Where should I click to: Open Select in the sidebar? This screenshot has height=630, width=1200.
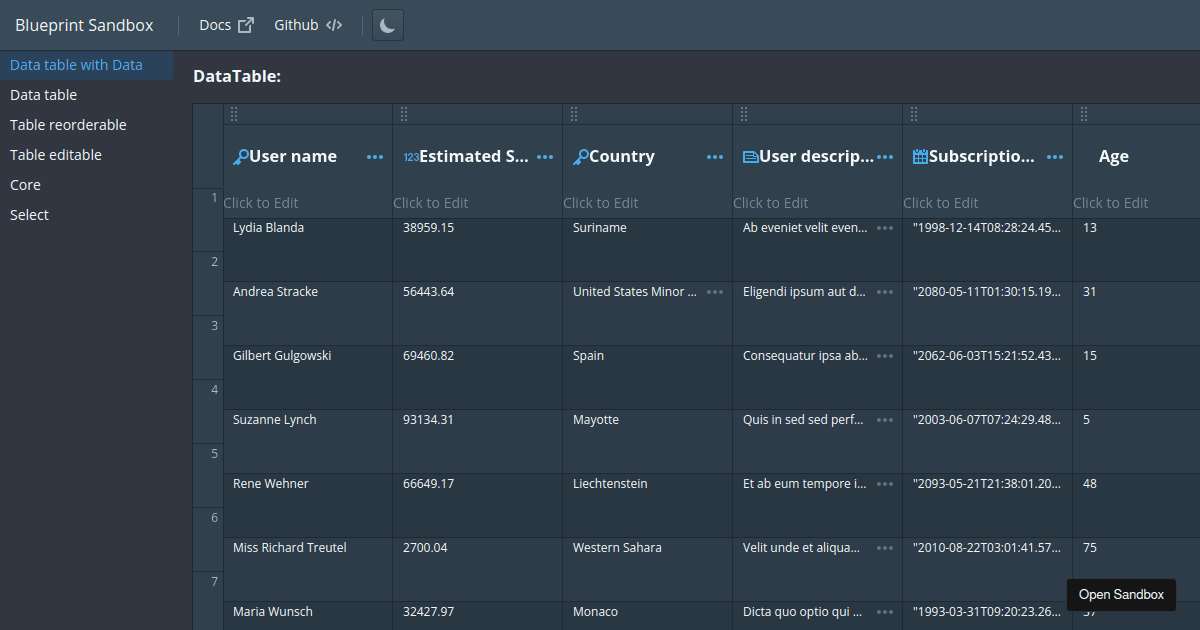[x=86, y=215]
